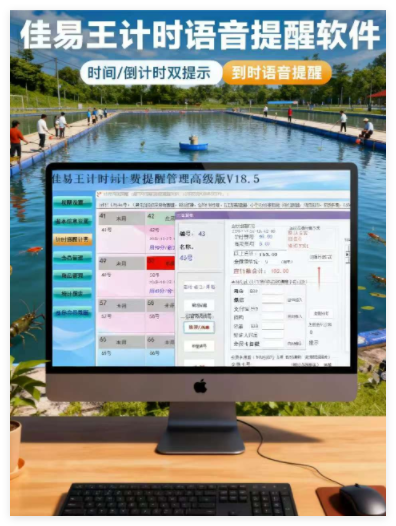Screen dimensions: 396x526
Task: Click the button beside 会员卡余额 field
Action: pyautogui.click(x=294, y=344)
